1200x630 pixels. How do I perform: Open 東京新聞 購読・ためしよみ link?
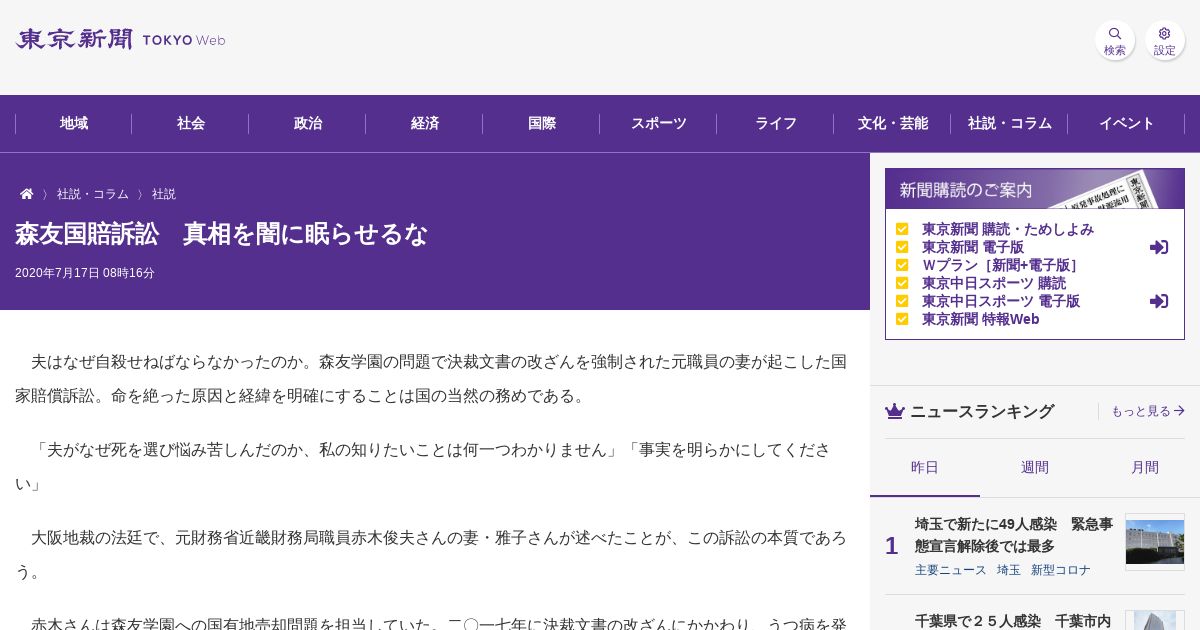(1008, 229)
